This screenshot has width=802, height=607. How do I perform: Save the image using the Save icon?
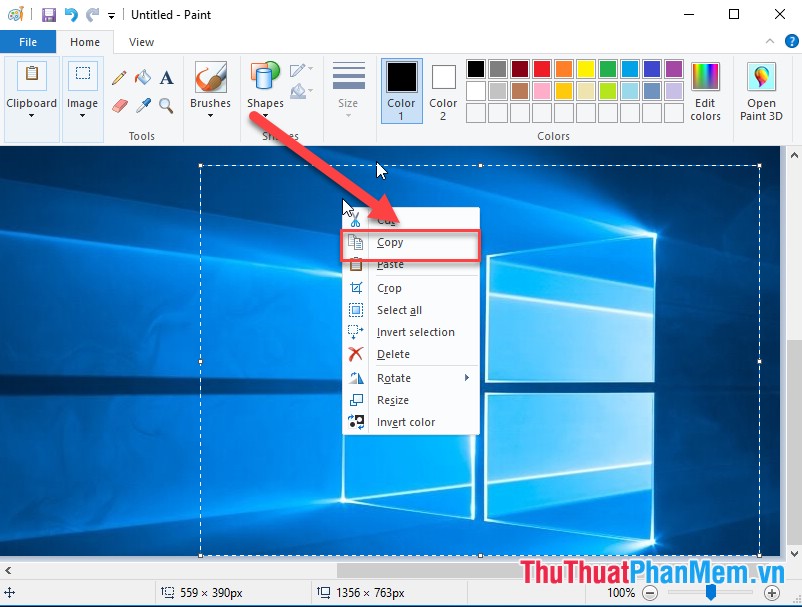[47, 14]
